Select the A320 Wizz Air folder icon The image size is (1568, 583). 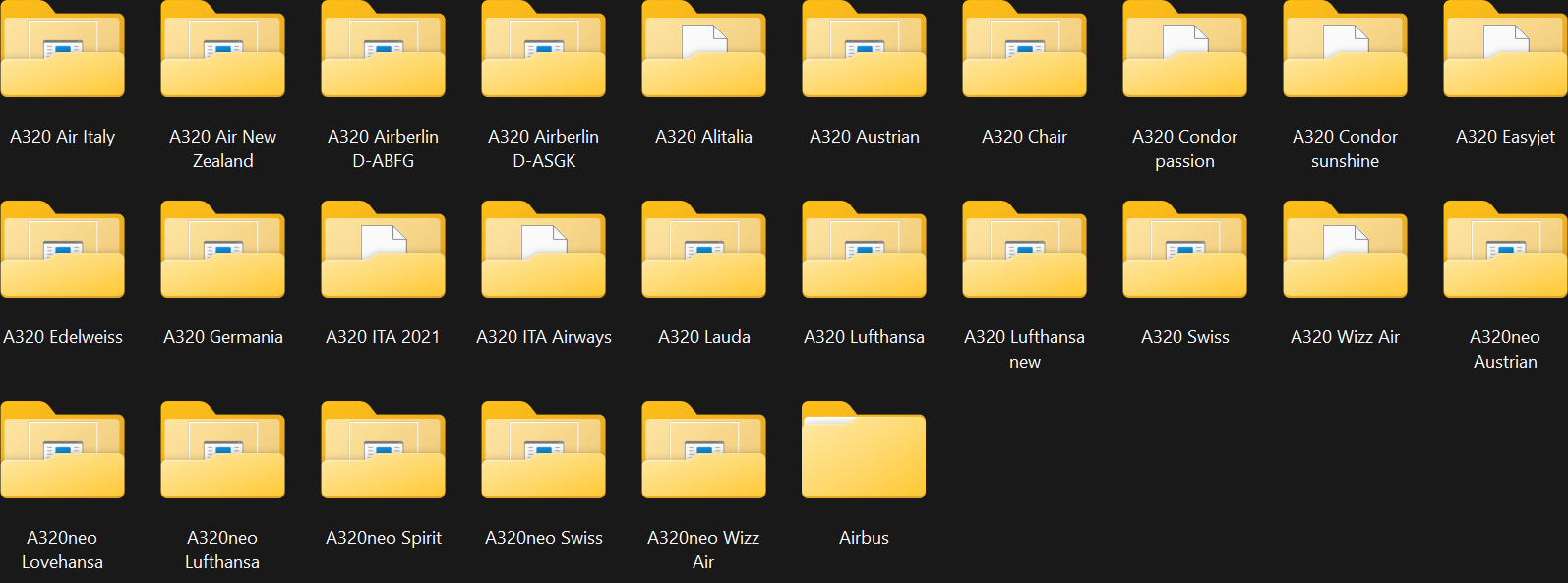pos(1346,250)
